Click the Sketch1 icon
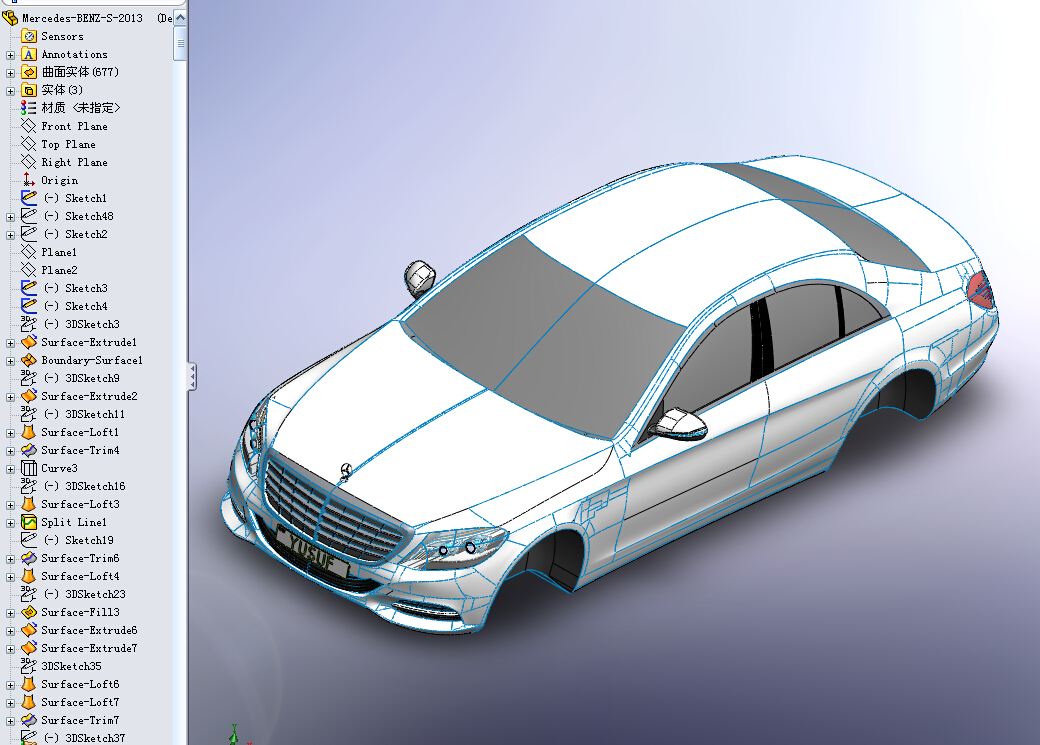 point(29,198)
